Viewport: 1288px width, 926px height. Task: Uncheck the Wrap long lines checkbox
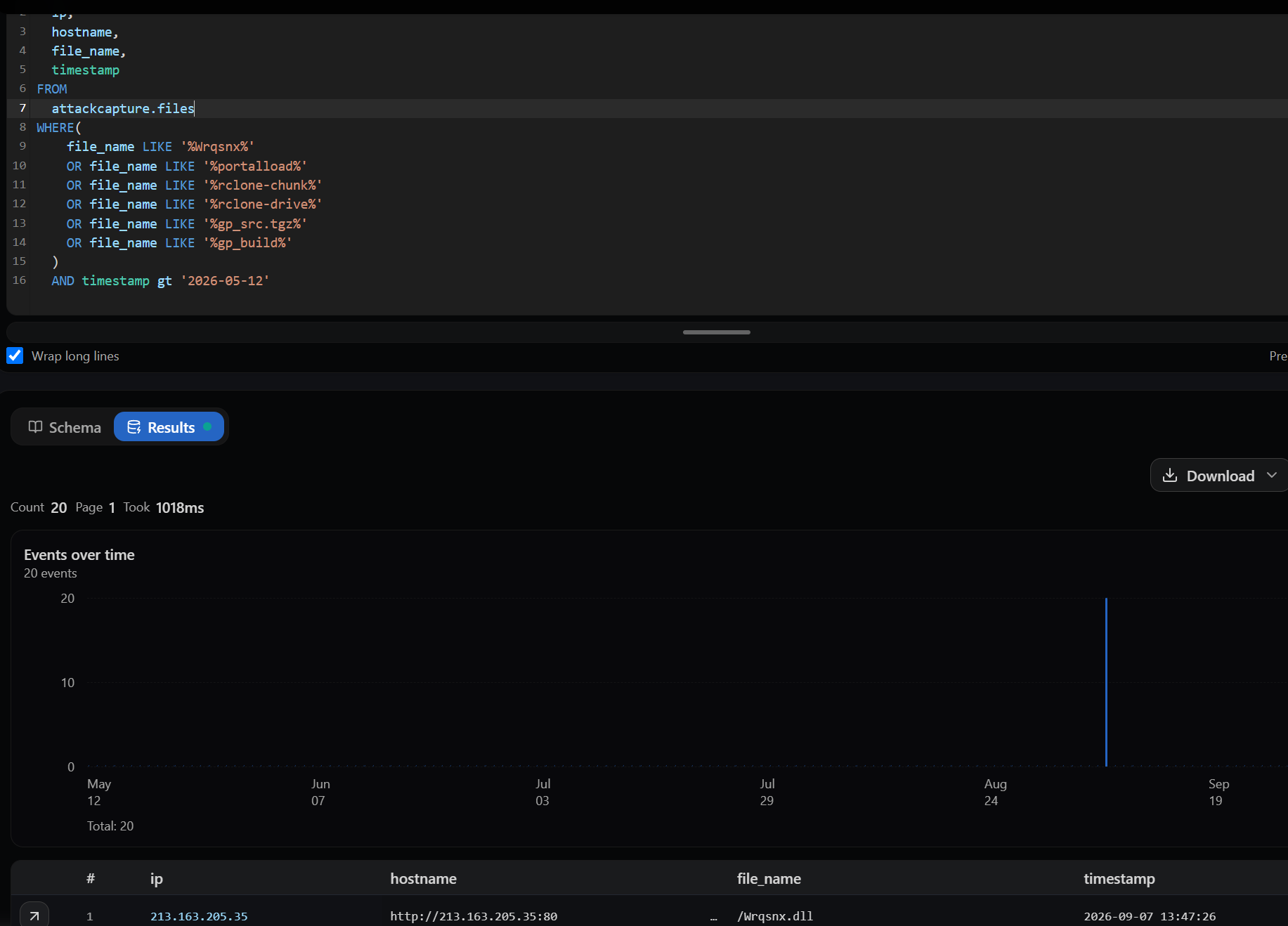15,356
